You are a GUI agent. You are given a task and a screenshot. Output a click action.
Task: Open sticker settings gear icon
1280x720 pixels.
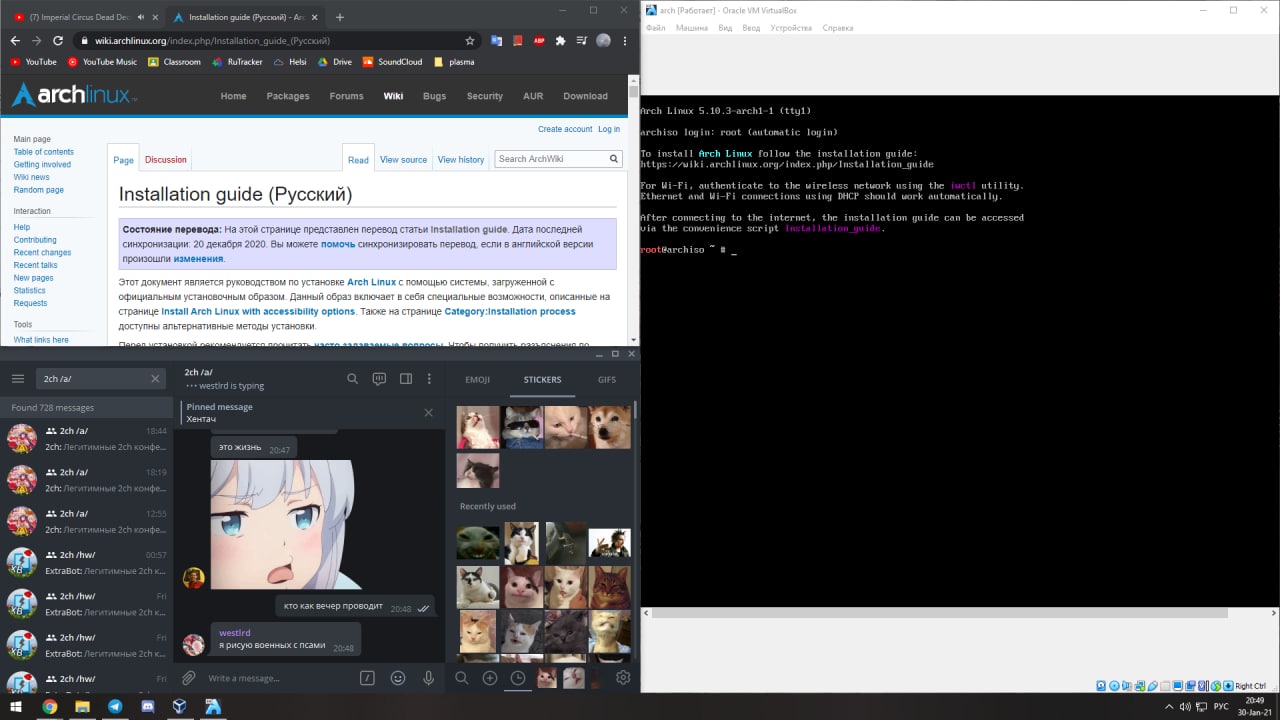pyautogui.click(x=623, y=678)
